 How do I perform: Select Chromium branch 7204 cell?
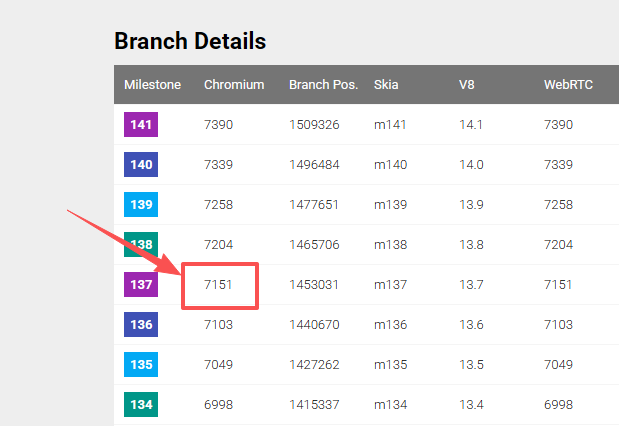click(218, 245)
